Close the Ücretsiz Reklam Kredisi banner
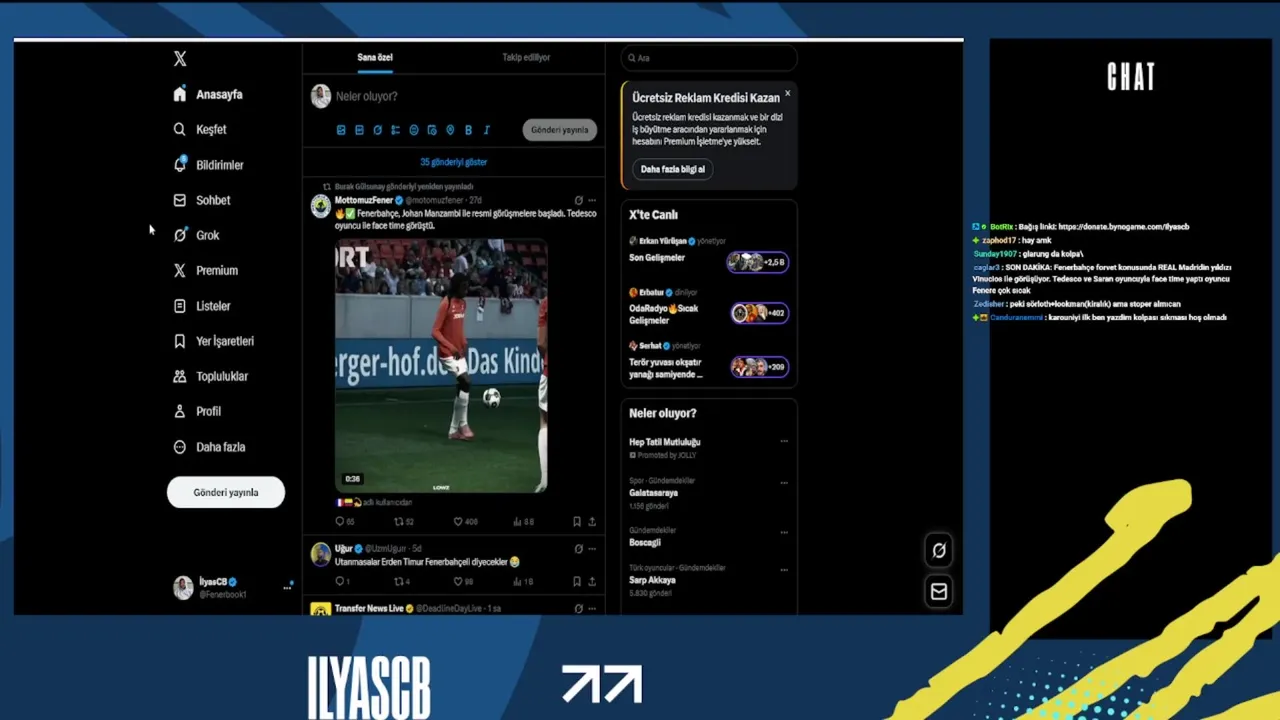 (x=787, y=93)
